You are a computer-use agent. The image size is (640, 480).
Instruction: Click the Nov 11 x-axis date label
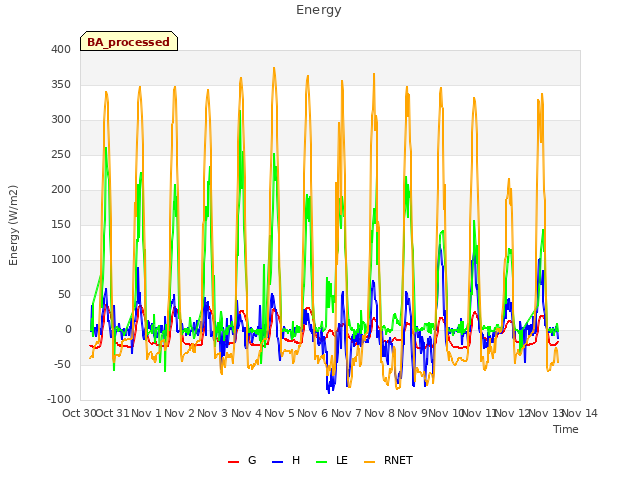[479, 413]
